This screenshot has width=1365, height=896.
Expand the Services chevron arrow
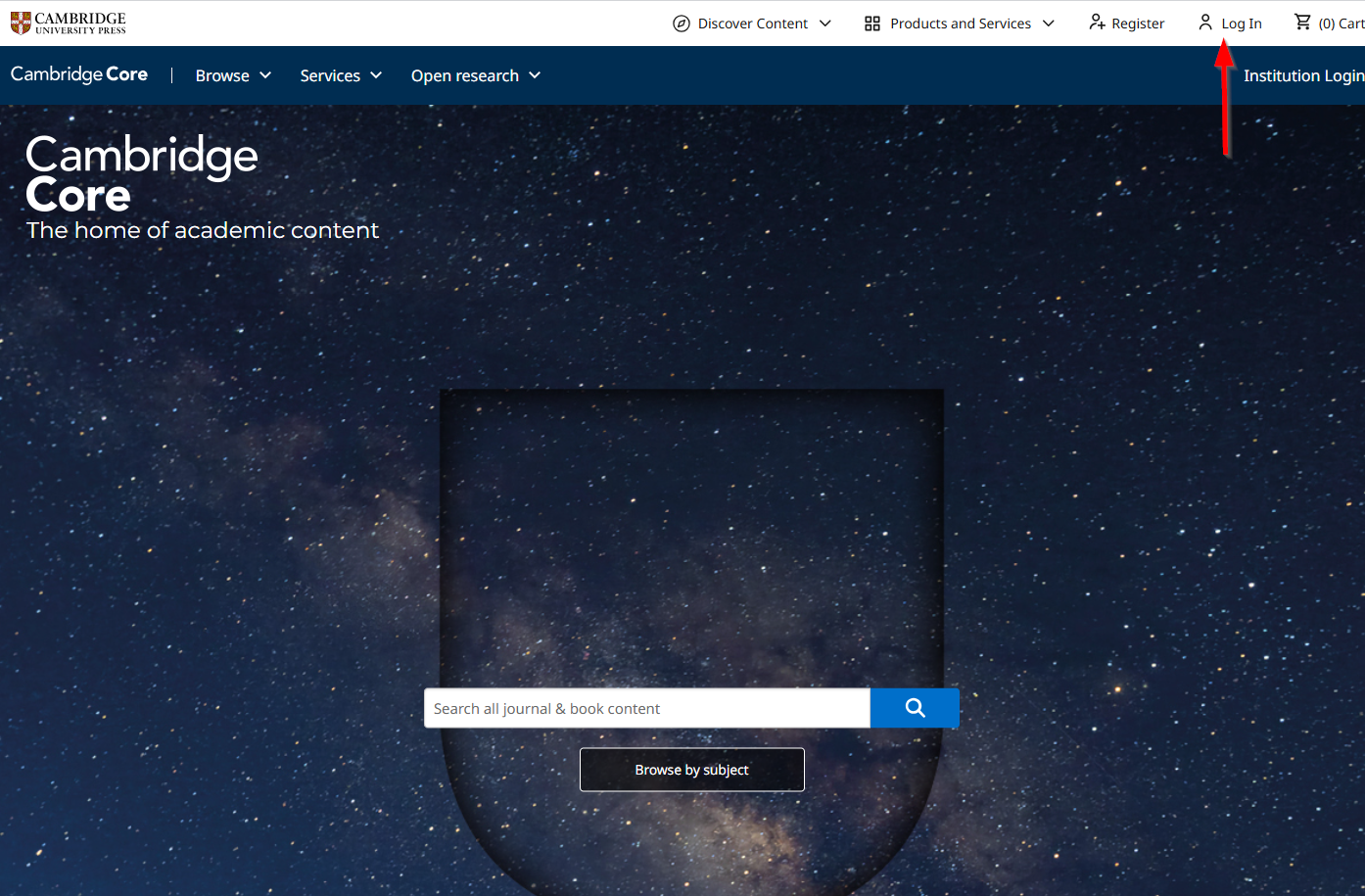(x=376, y=75)
